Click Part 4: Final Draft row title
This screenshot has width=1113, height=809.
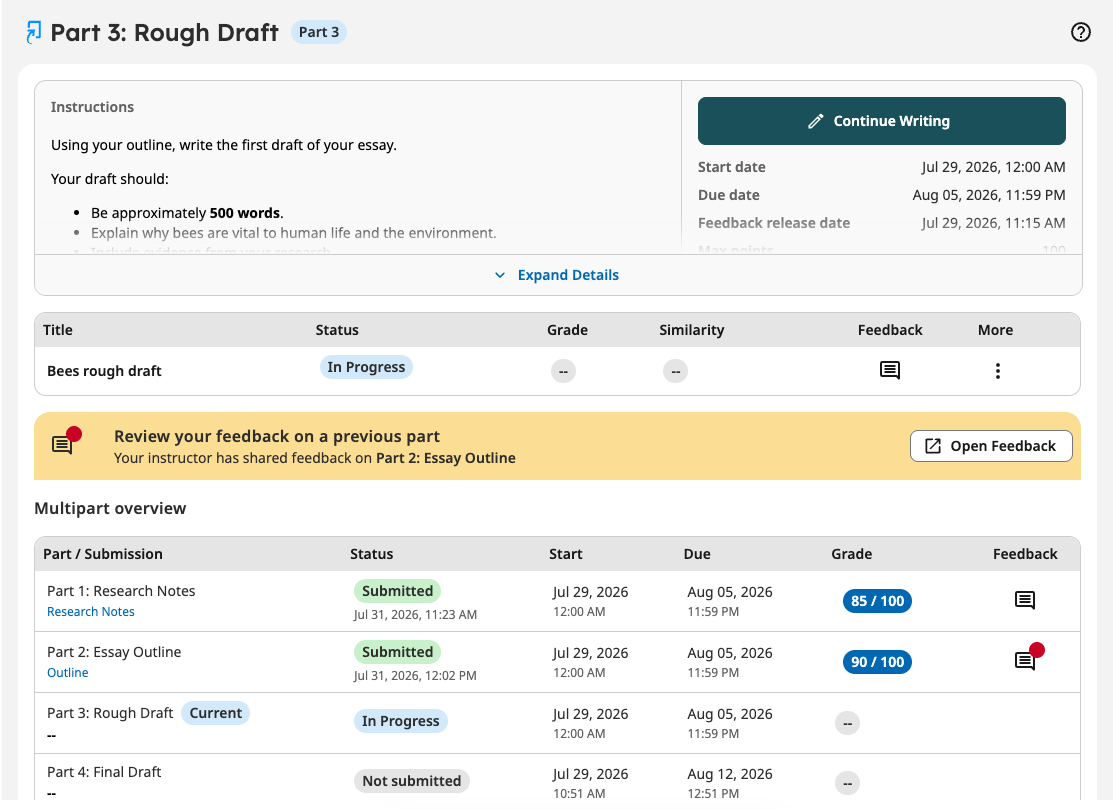[x=104, y=772]
